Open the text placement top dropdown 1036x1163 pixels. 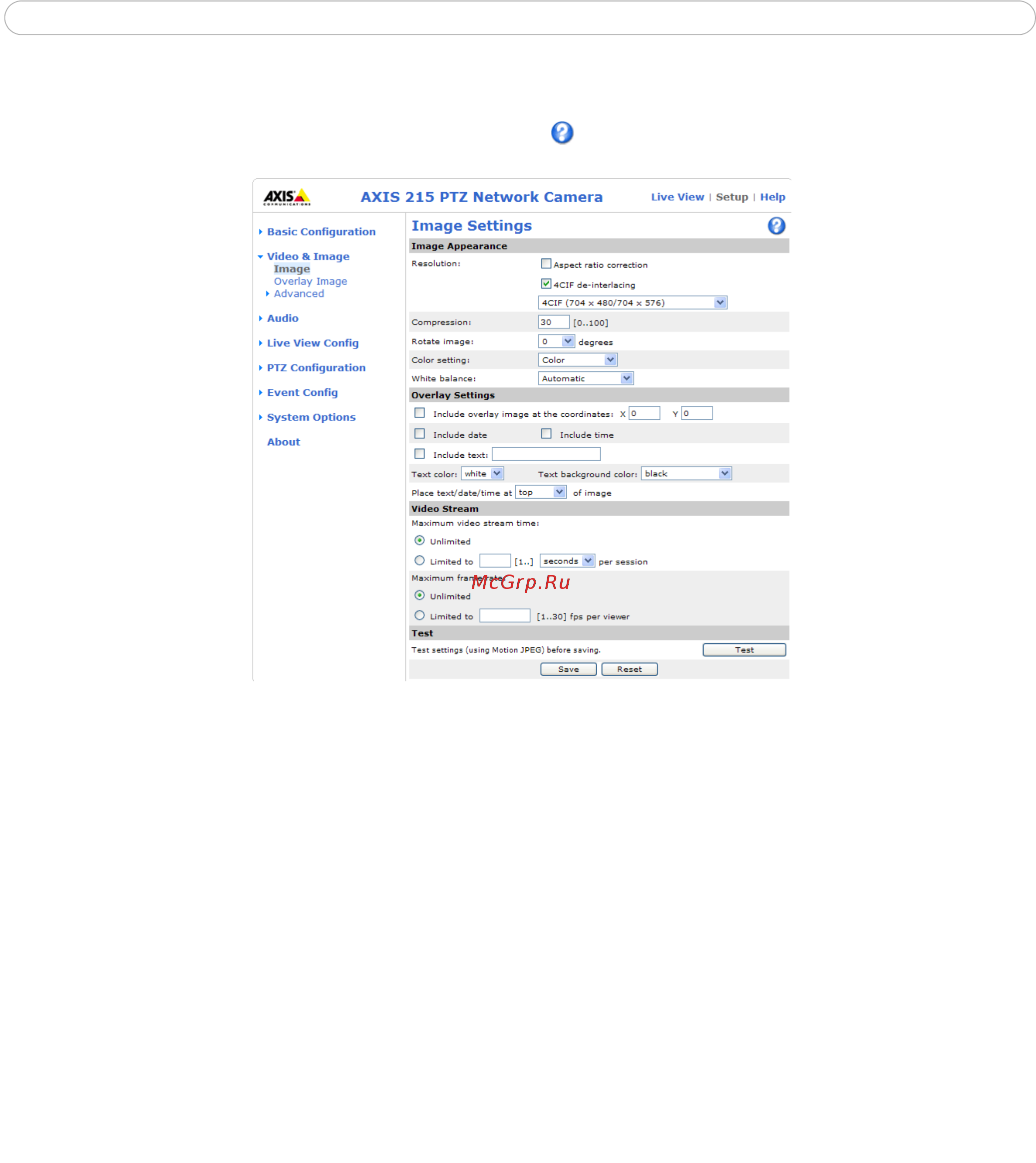pyautogui.click(x=540, y=492)
